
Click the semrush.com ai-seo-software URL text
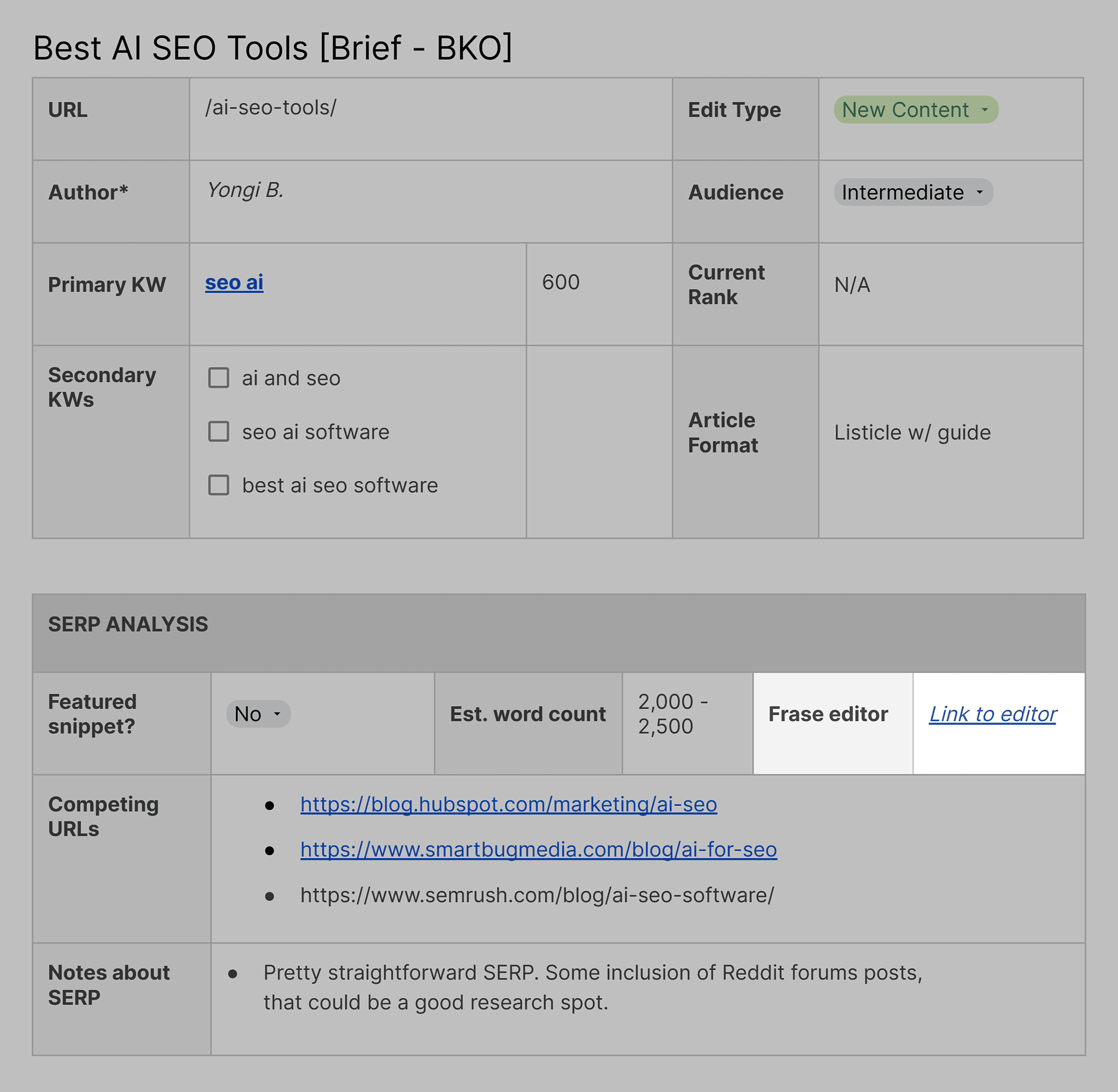(537, 895)
